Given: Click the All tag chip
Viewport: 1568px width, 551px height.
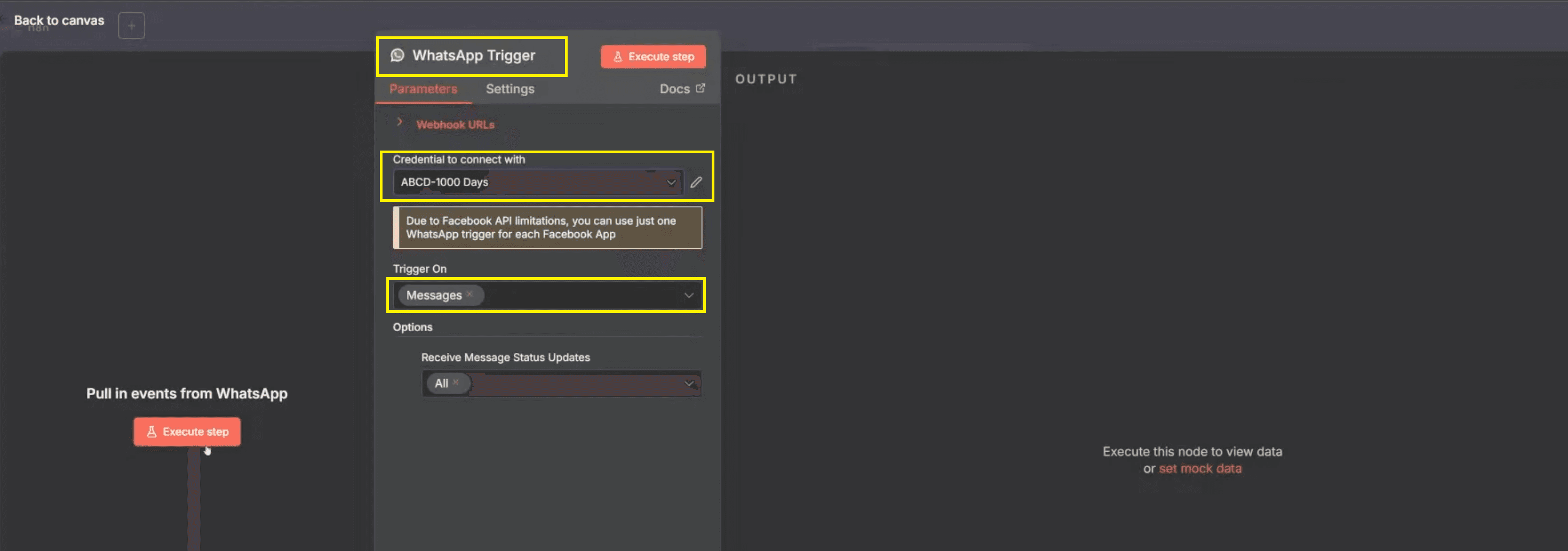Looking at the screenshot, I should click(449, 383).
